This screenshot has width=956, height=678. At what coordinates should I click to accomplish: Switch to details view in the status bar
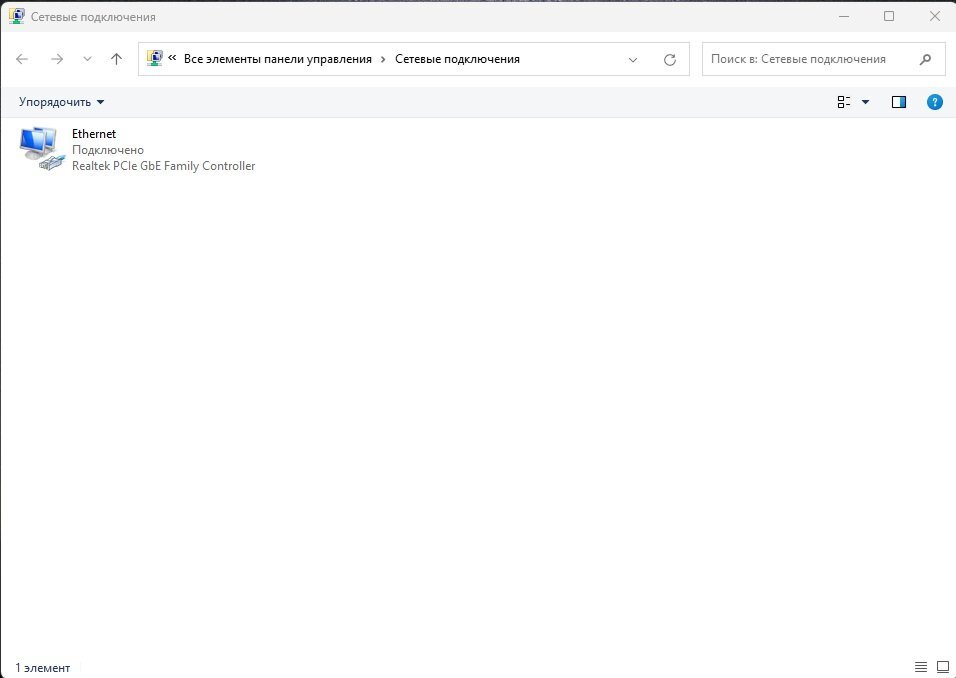(921, 667)
